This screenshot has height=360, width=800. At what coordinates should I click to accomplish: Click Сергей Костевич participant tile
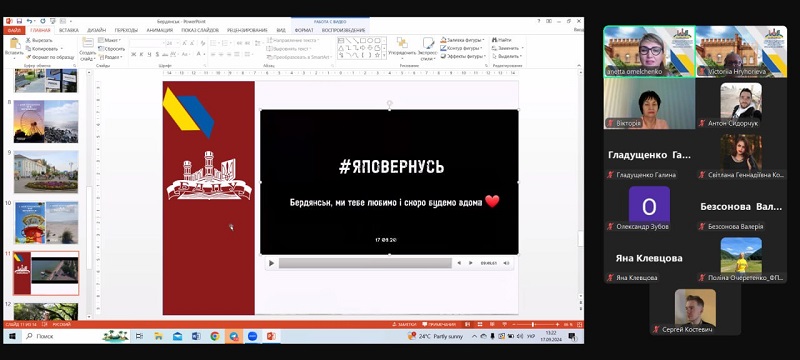pyautogui.click(x=695, y=312)
